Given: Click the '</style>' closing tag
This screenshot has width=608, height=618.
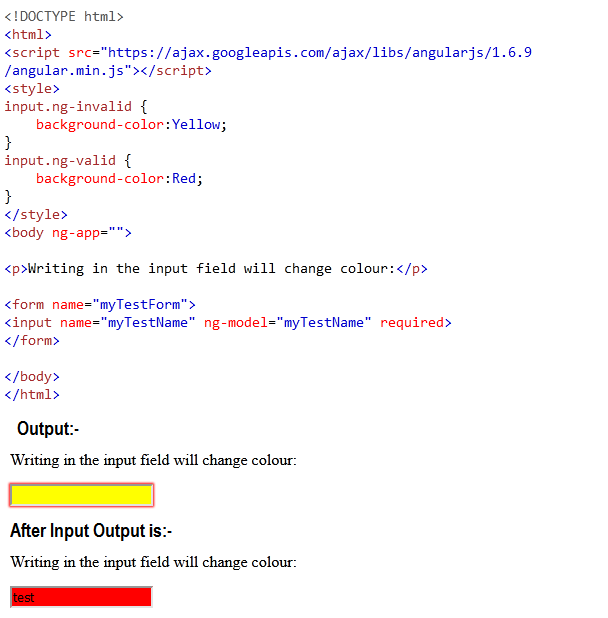Looking at the screenshot, I should coord(36,215).
